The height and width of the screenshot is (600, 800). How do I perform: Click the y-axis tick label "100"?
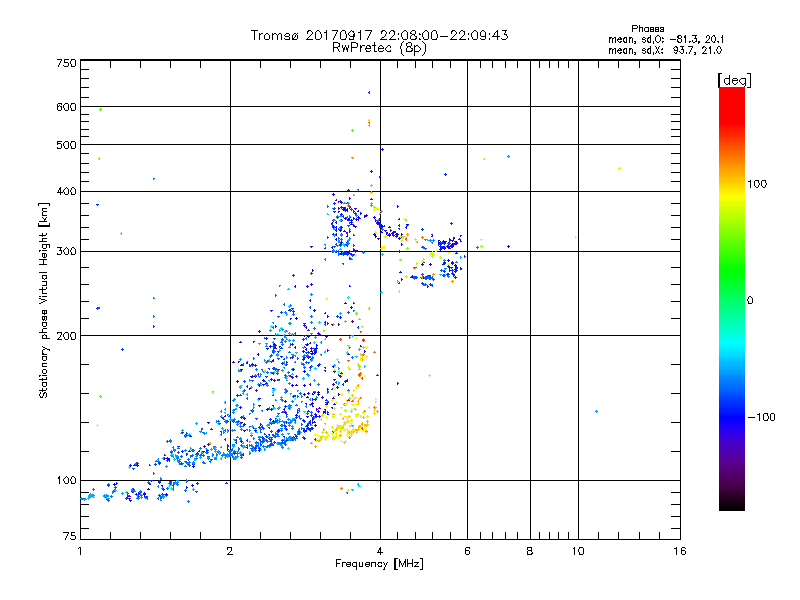tap(66, 480)
